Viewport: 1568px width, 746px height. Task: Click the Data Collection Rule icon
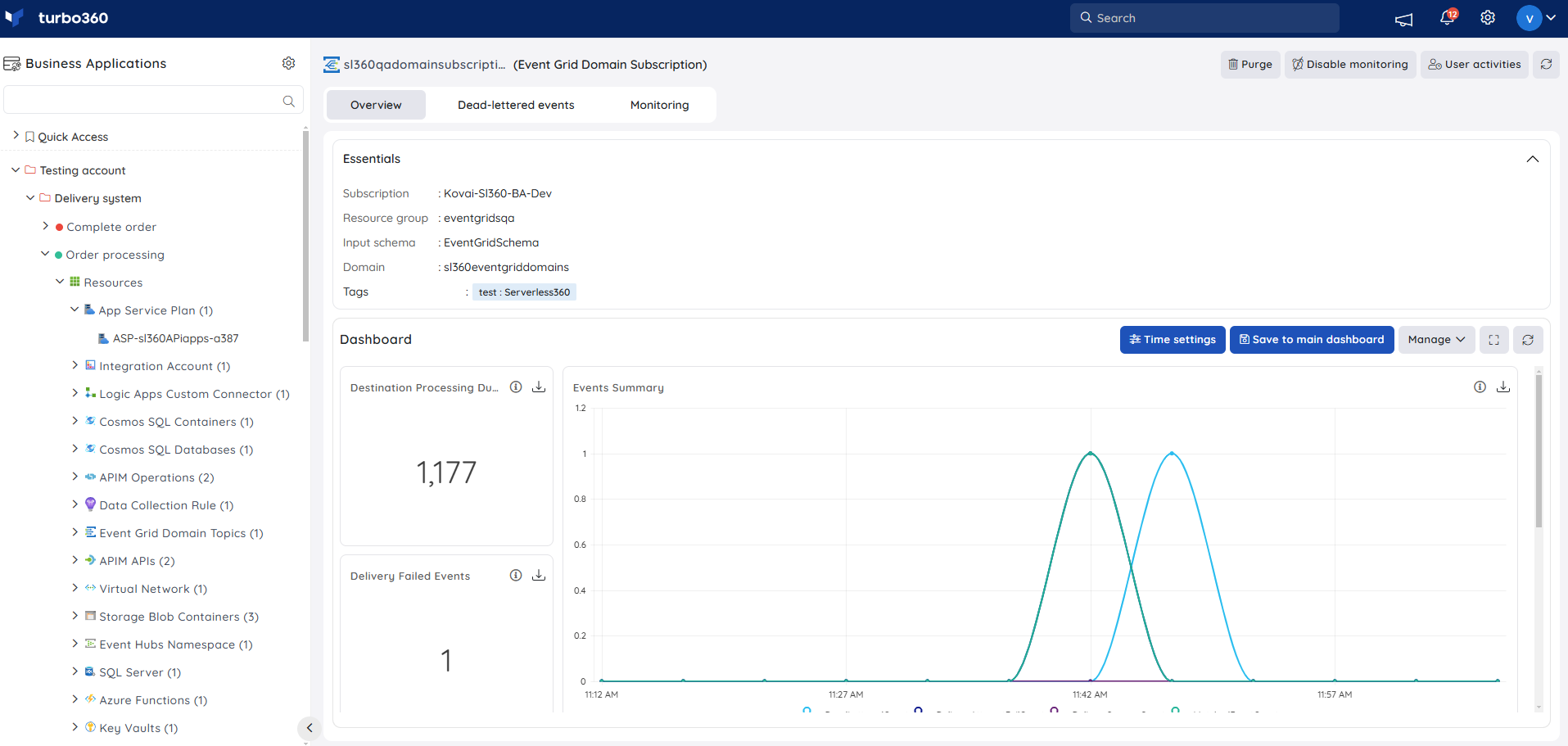point(90,504)
